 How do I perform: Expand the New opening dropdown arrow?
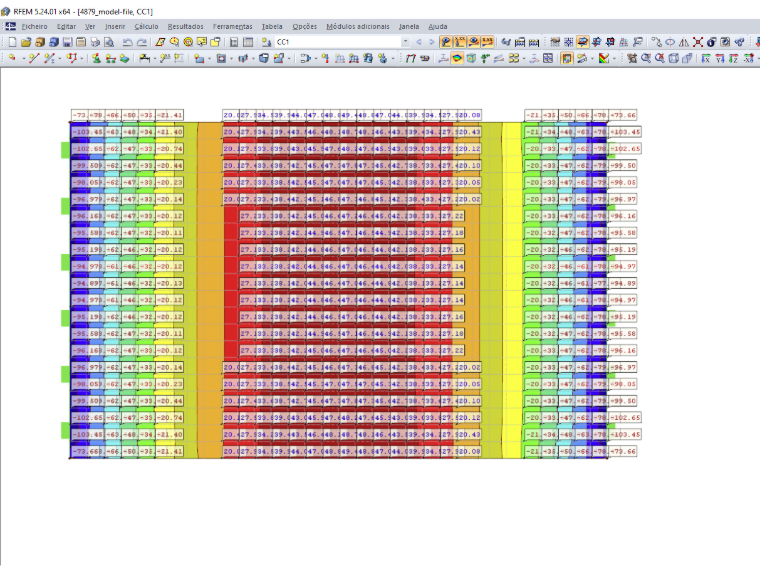coord(231,58)
